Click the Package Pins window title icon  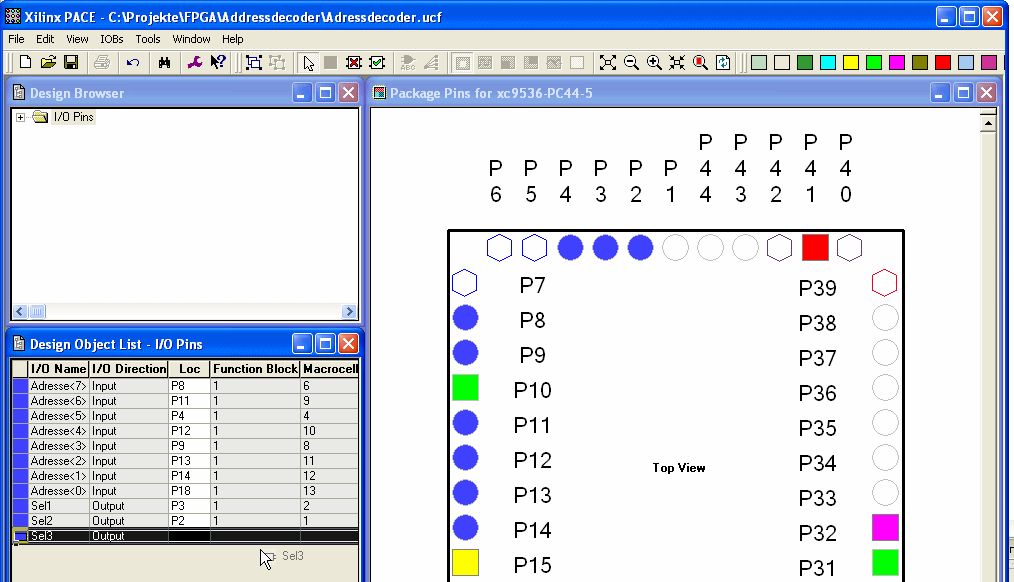(x=380, y=93)
